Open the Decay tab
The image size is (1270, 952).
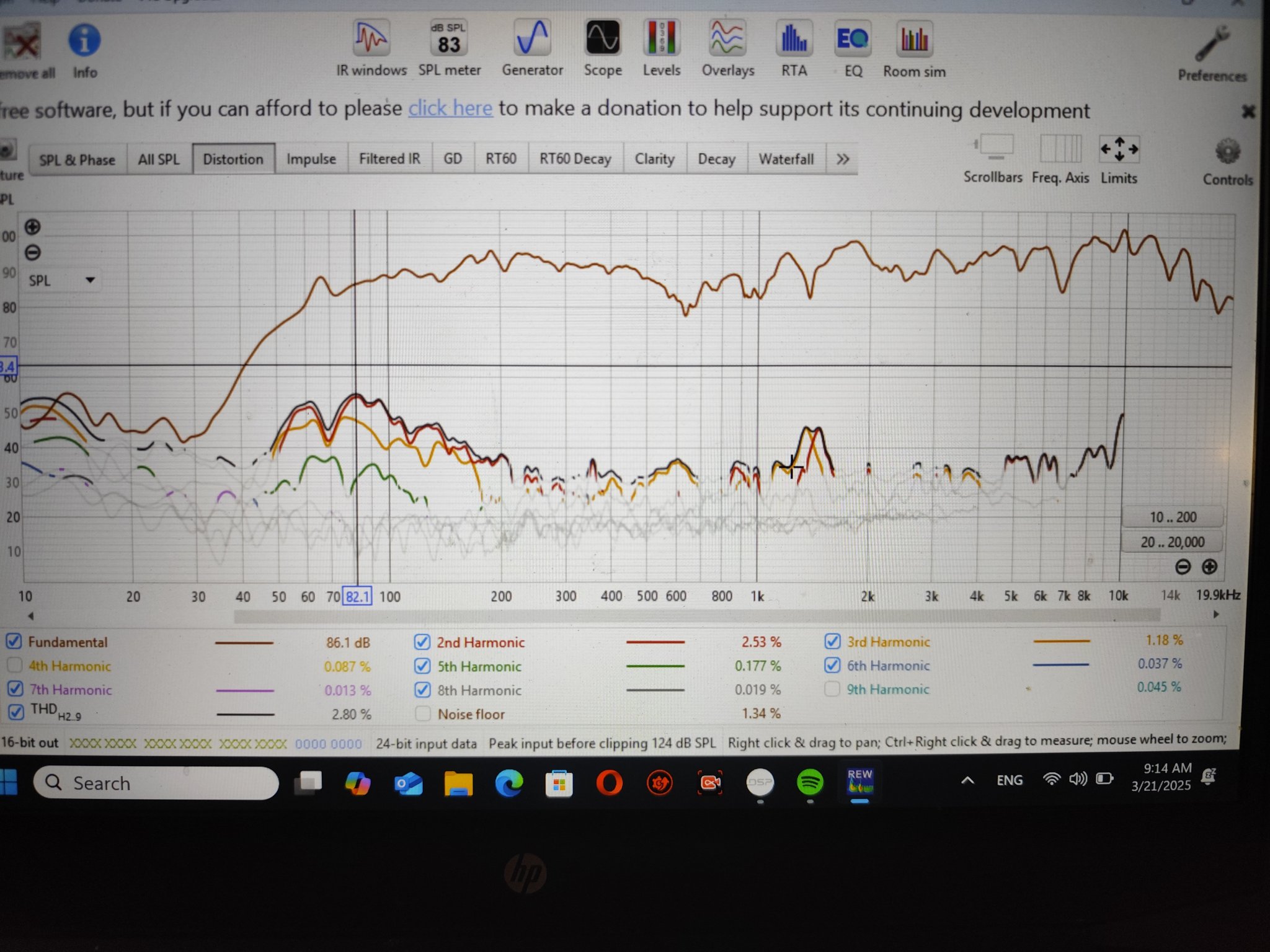(x=717, y=159)
